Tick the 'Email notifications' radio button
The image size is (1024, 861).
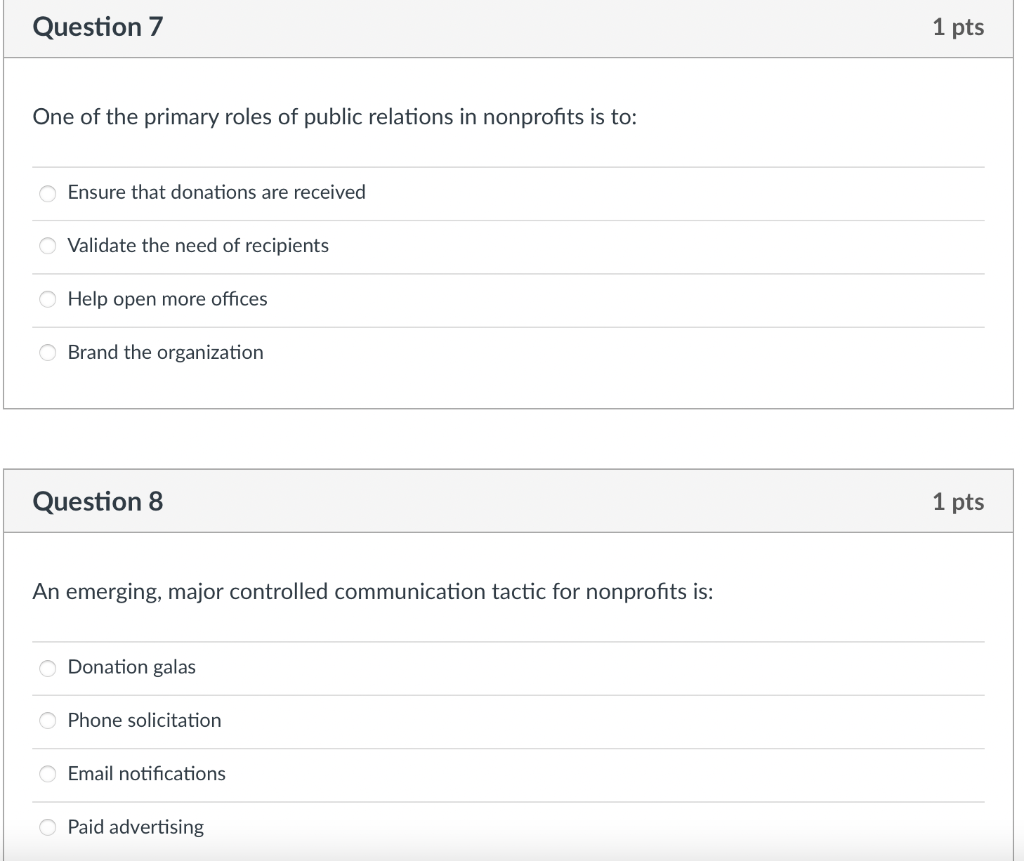[x=48, y=774]
